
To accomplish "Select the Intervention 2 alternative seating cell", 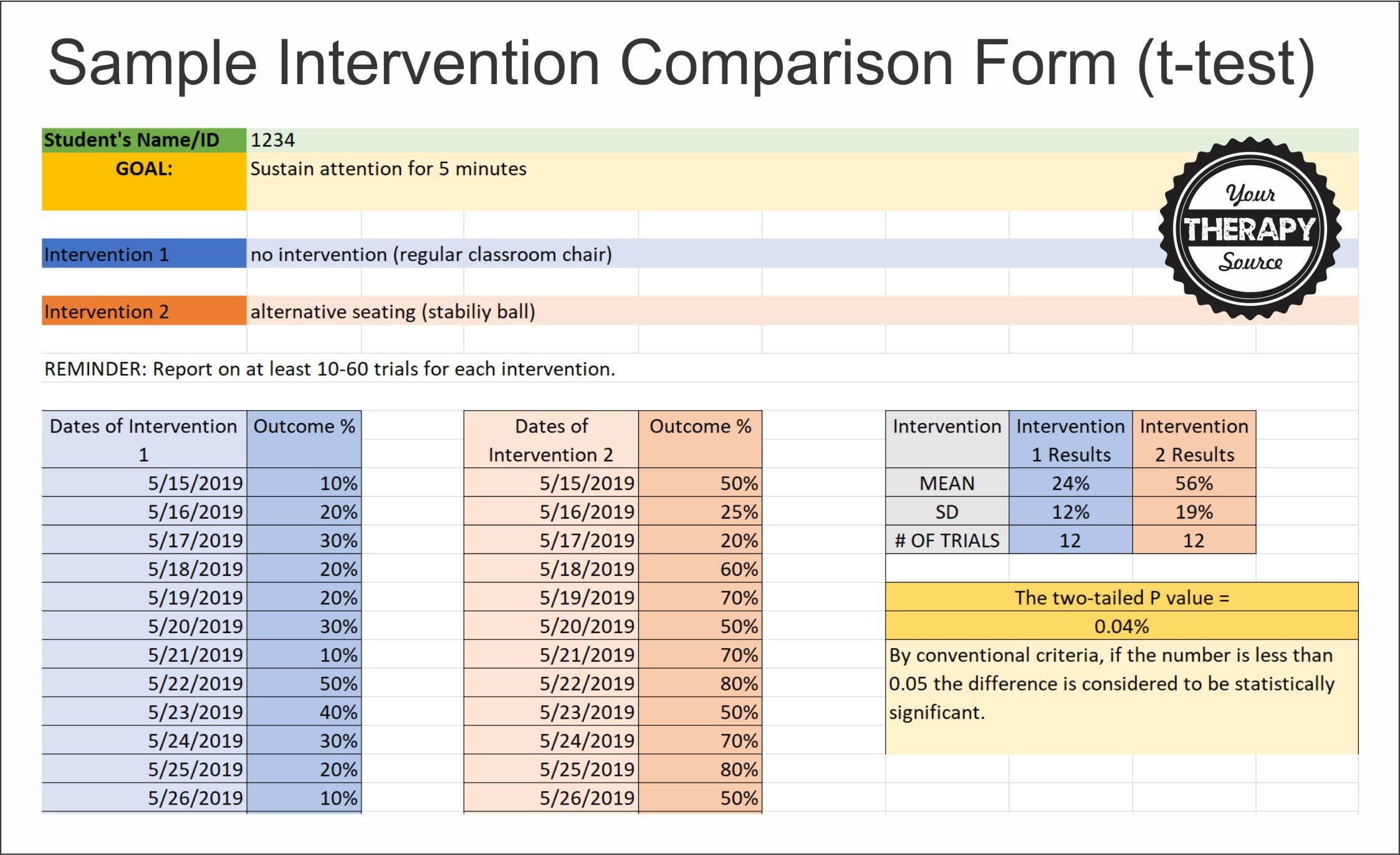I will click(802, 310).
